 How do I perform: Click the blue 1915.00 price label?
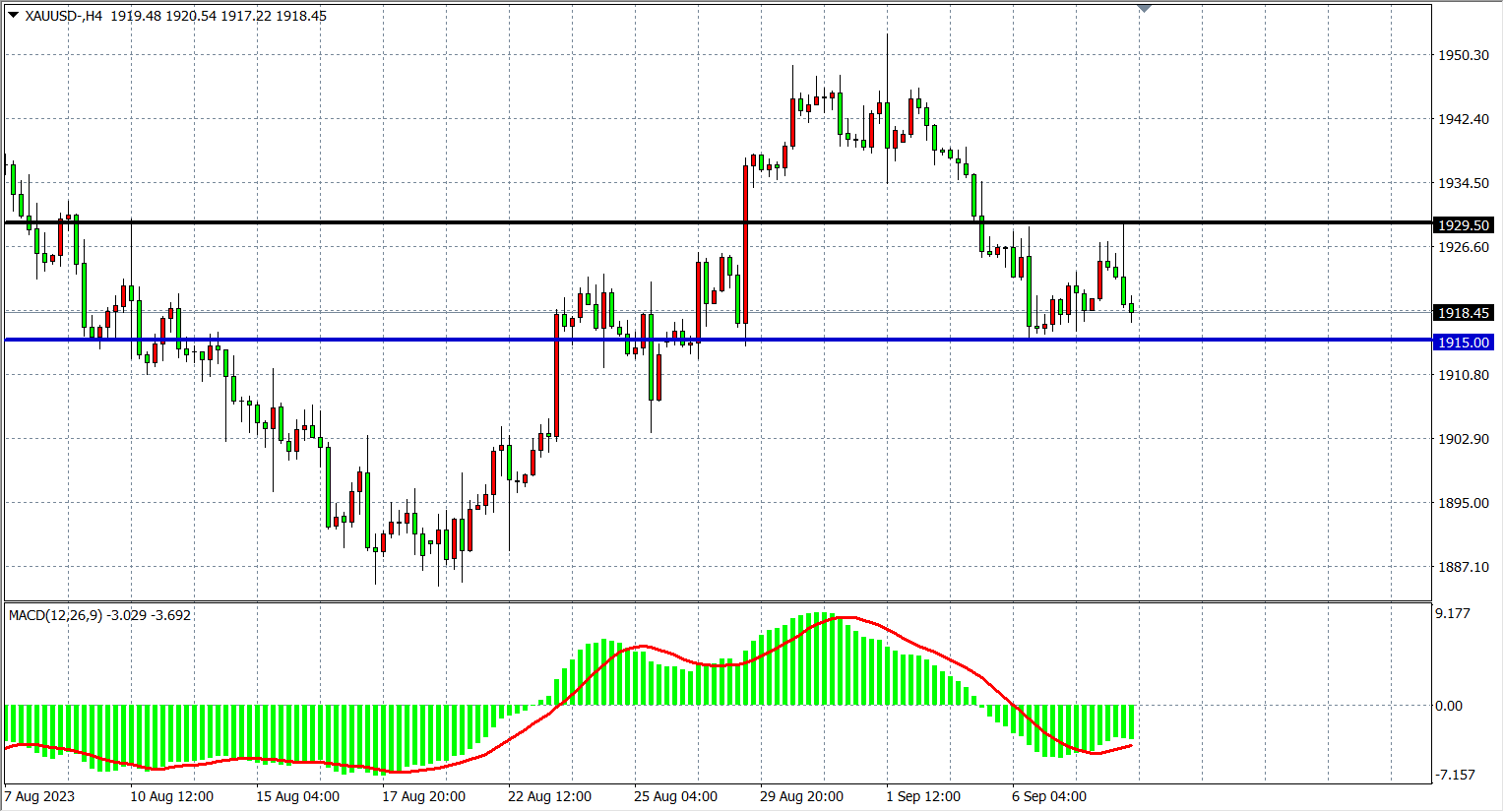(x=1464, y=343)
